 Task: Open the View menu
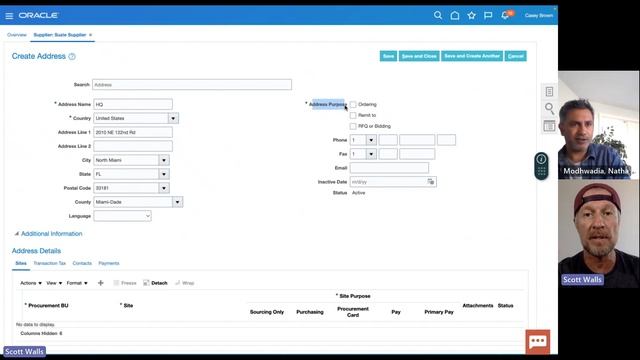coord(54,283)
